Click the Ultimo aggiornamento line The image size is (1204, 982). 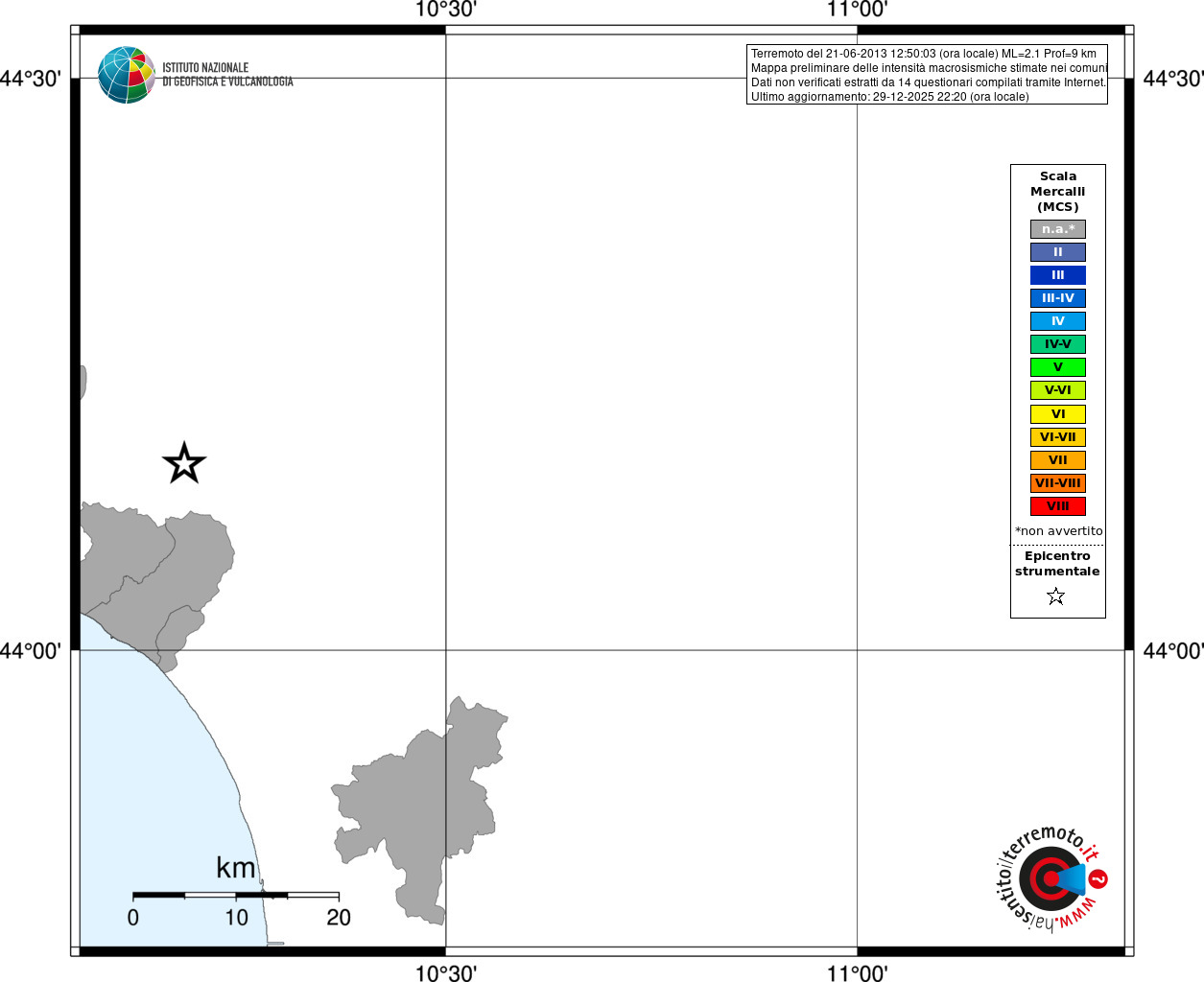coord(890,97)
